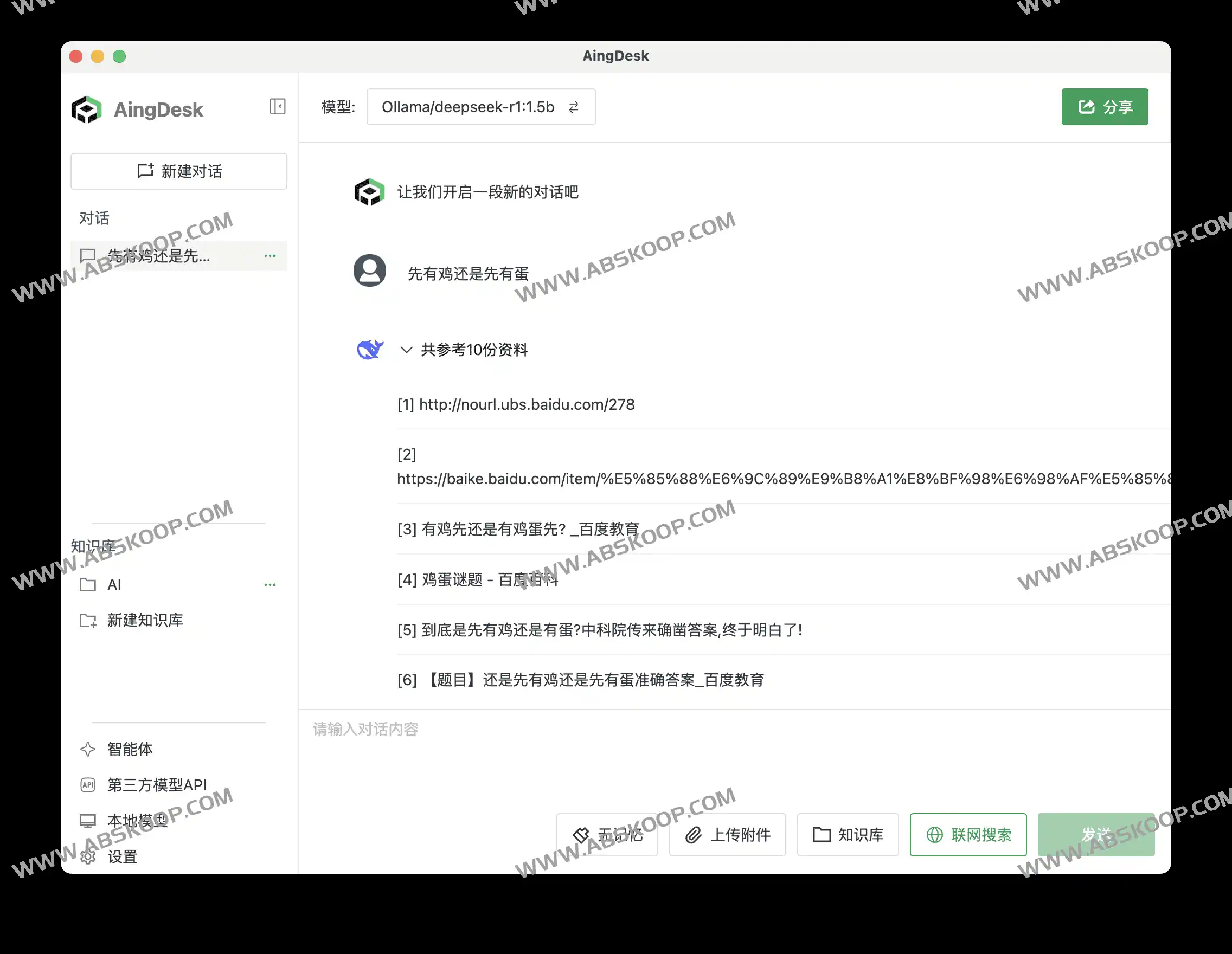Collapse the sidebar with the panel icon

(277, 107)
